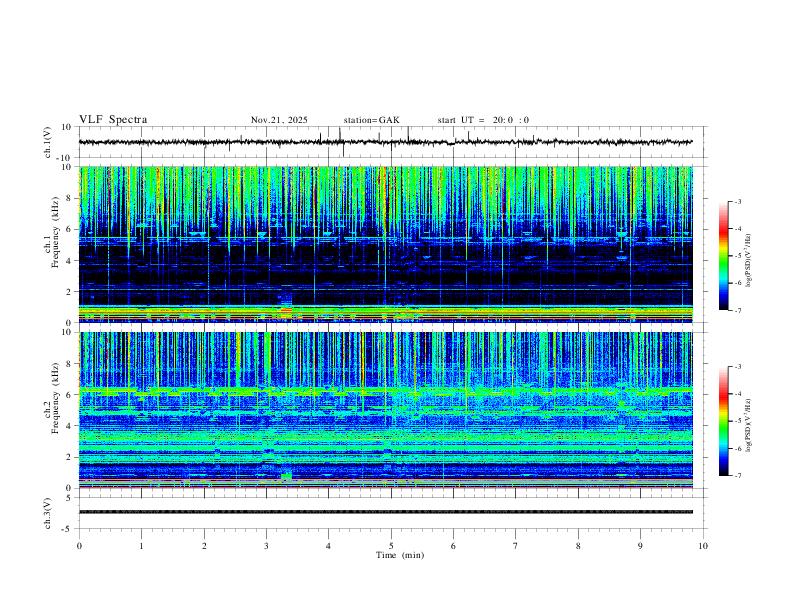
Task: Click the "9" tick label on time axis
Action: (640, 546)
